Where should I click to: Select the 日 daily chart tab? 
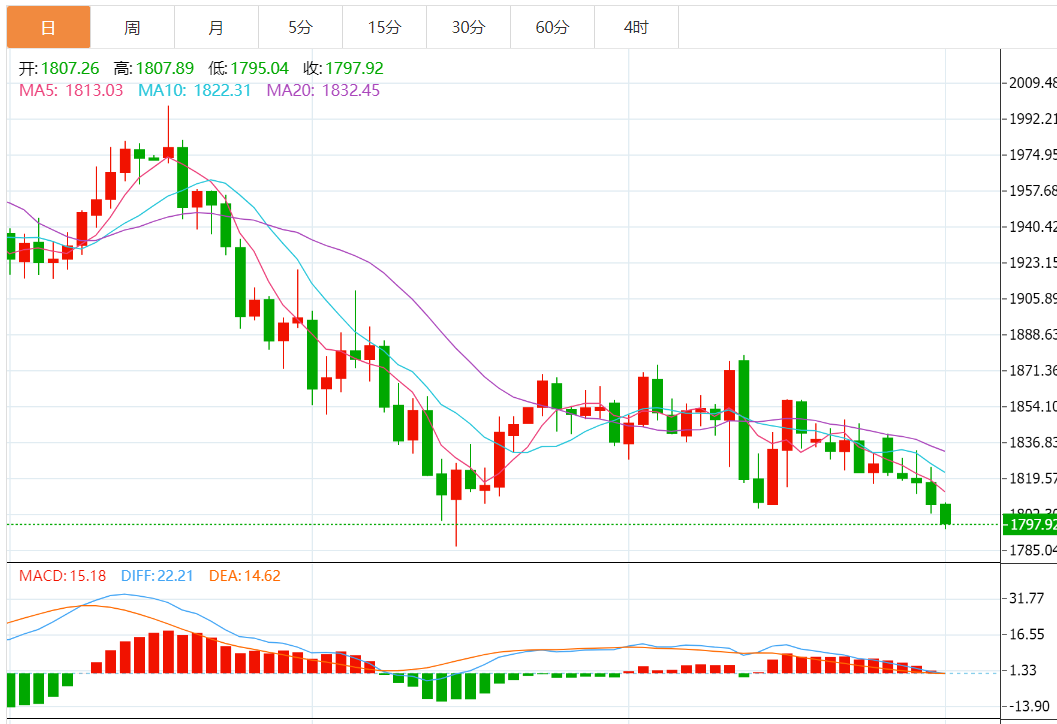coord(49,28)
